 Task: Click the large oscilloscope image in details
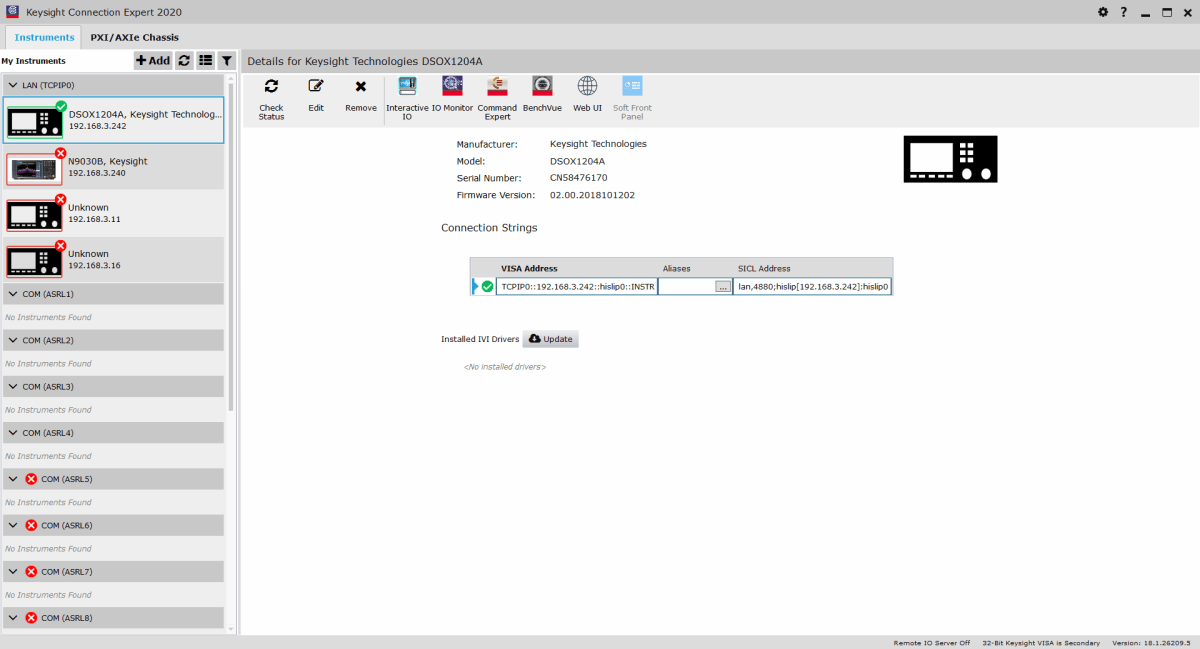click(950, 159)
